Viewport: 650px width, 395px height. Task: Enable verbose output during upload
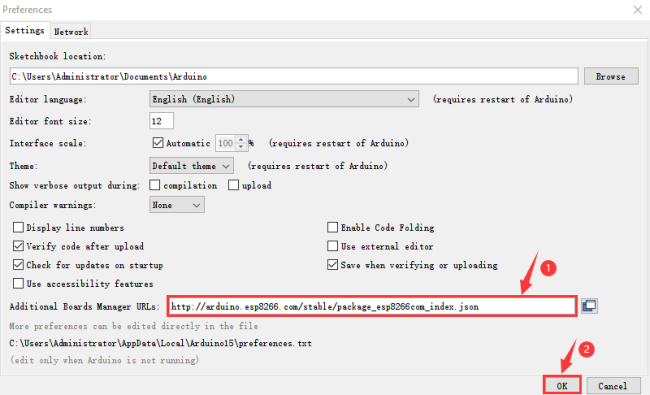233,185
